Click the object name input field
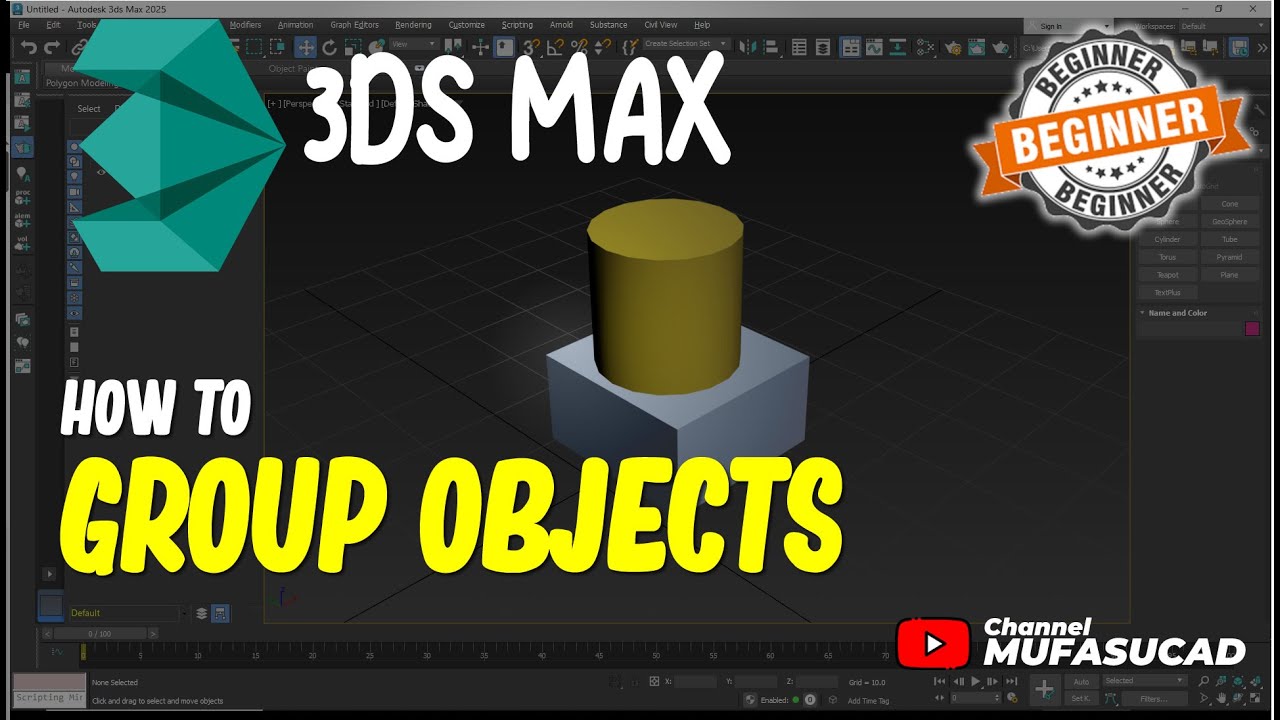Viewport: 1280px width, 720px height. point(1190,329)
